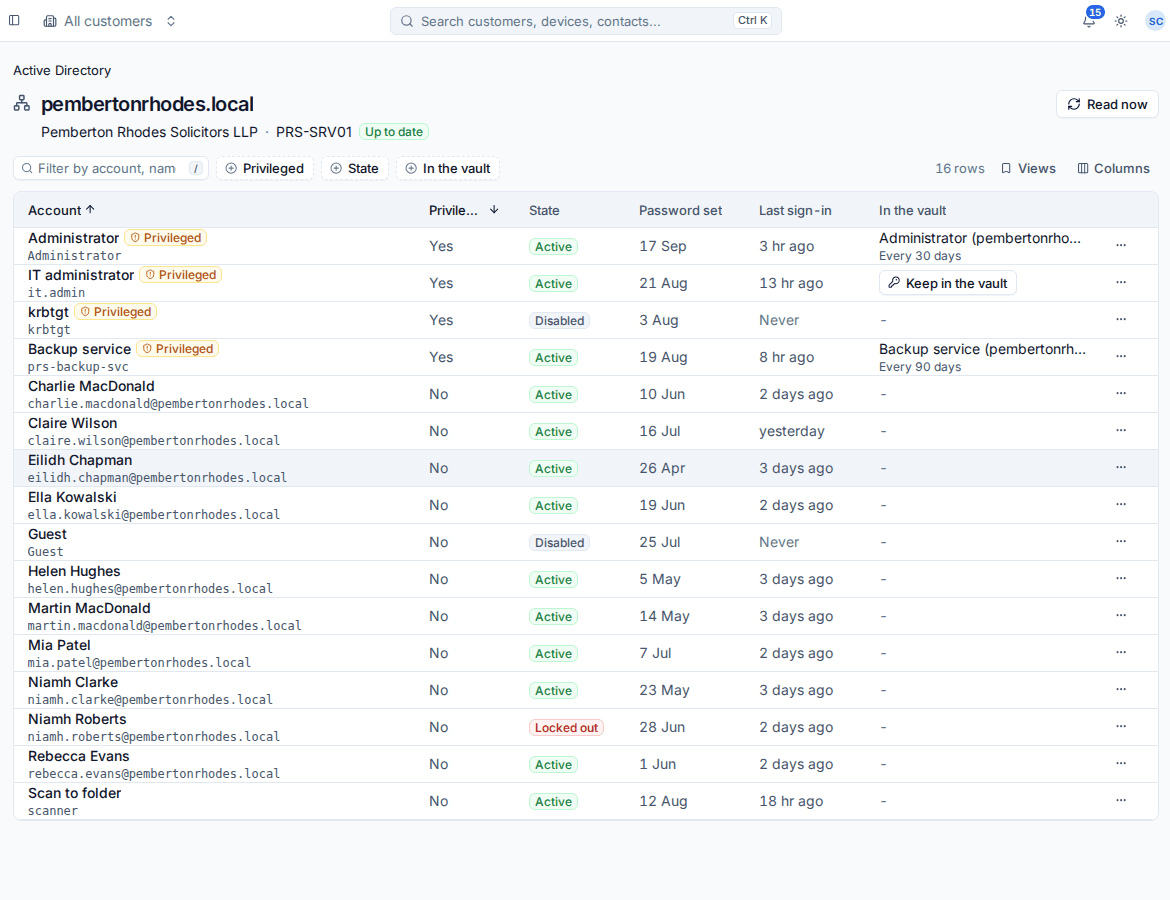Viewport: 1170px width, 900px height.
Task: Select the Eilidh Chapman account name
Action: tap(80, 460)
